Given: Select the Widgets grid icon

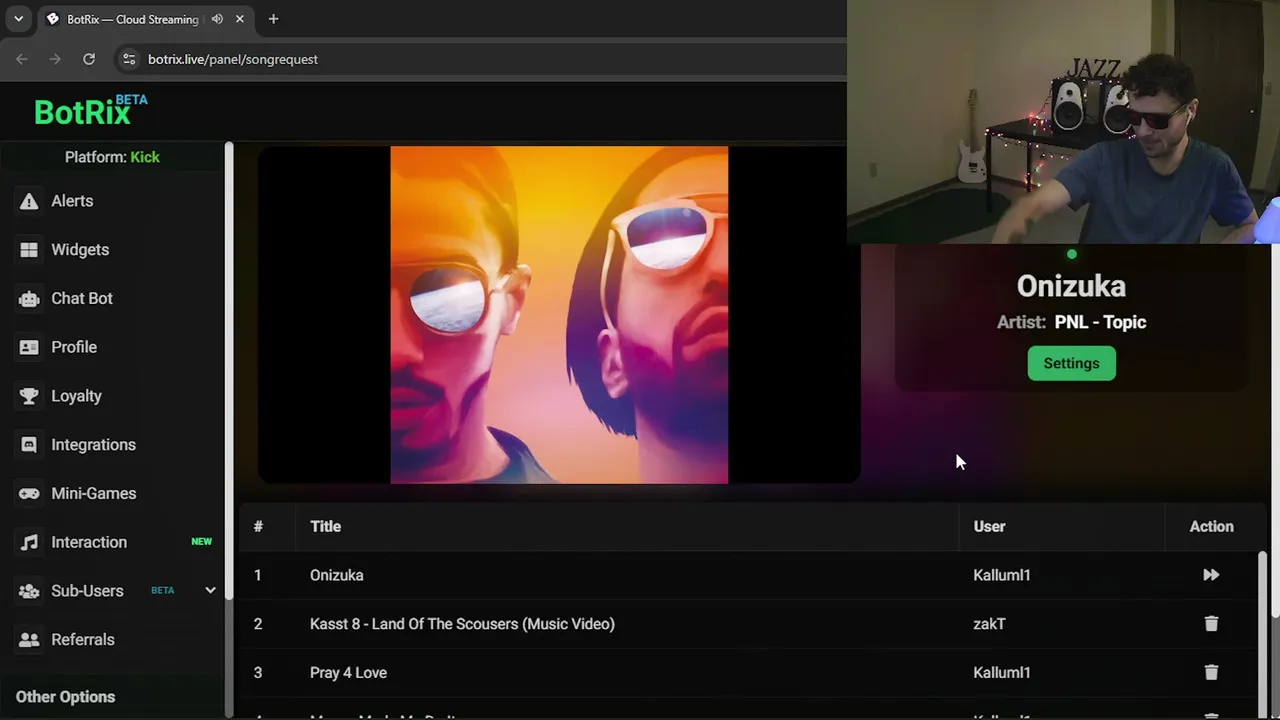Looking at the screenshot, I should click(x=29, y=250).
